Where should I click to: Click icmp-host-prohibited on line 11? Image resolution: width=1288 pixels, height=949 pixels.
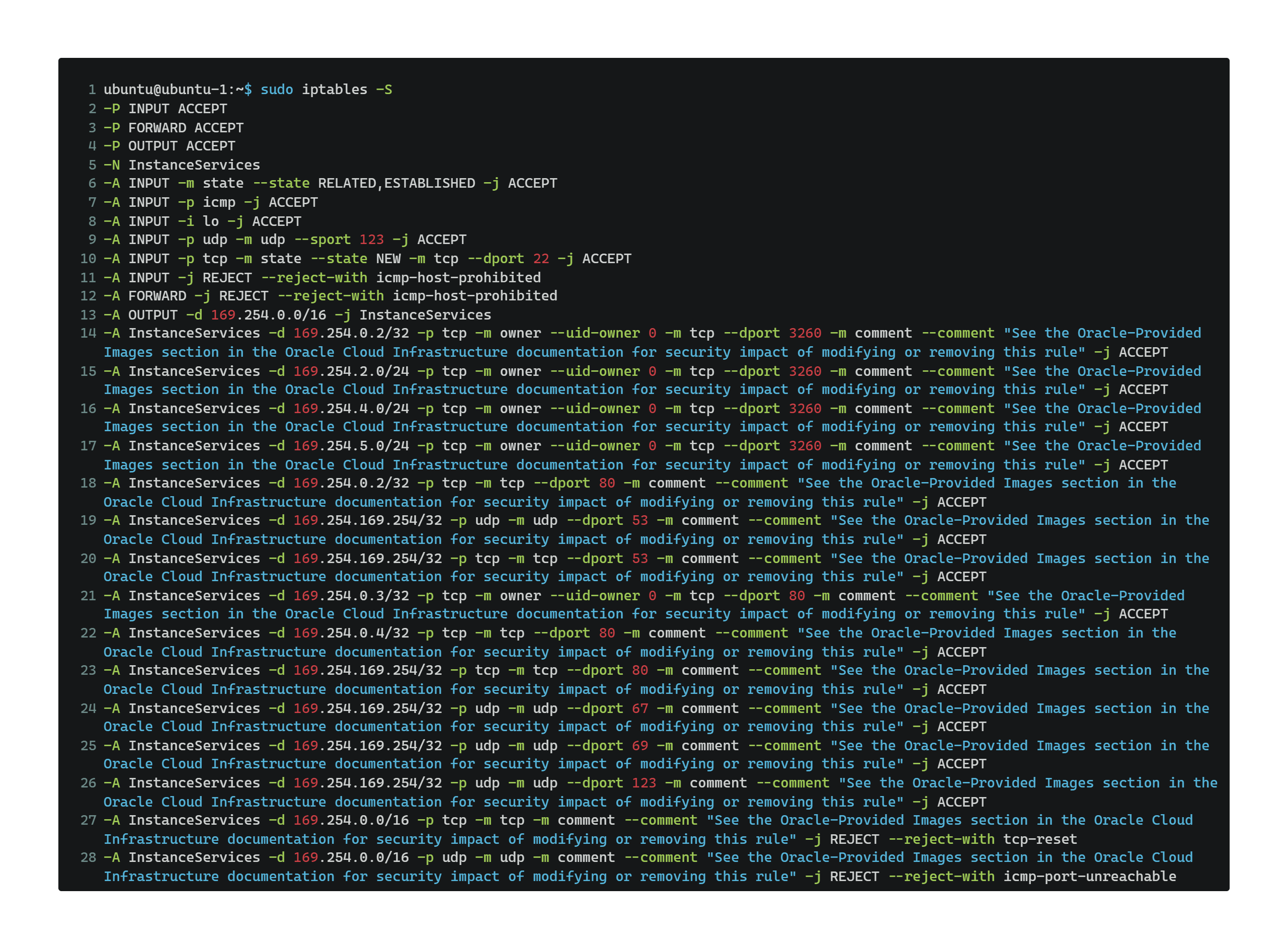click(x=458, y=277)
